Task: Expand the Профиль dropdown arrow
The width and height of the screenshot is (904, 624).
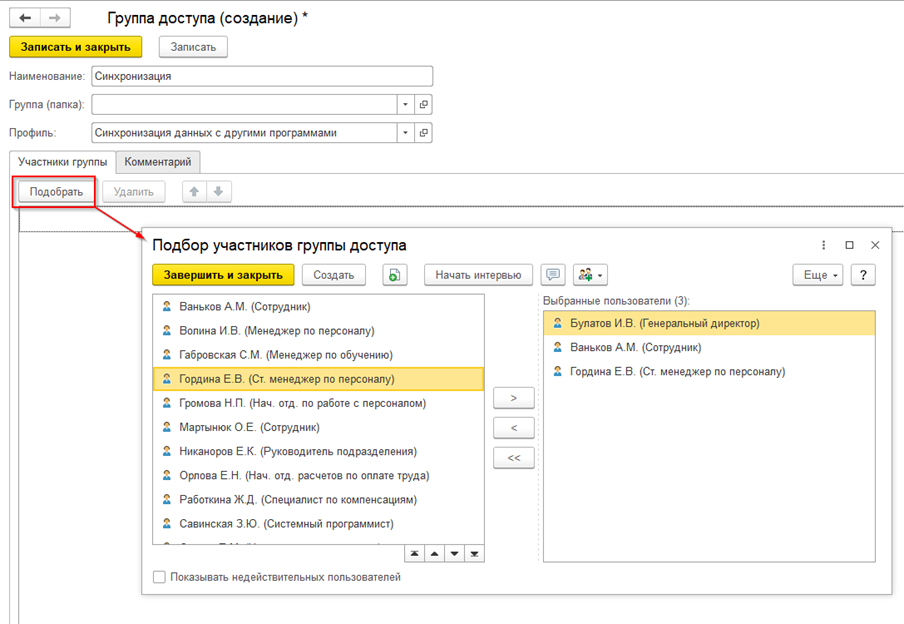Action: (405, 133)
